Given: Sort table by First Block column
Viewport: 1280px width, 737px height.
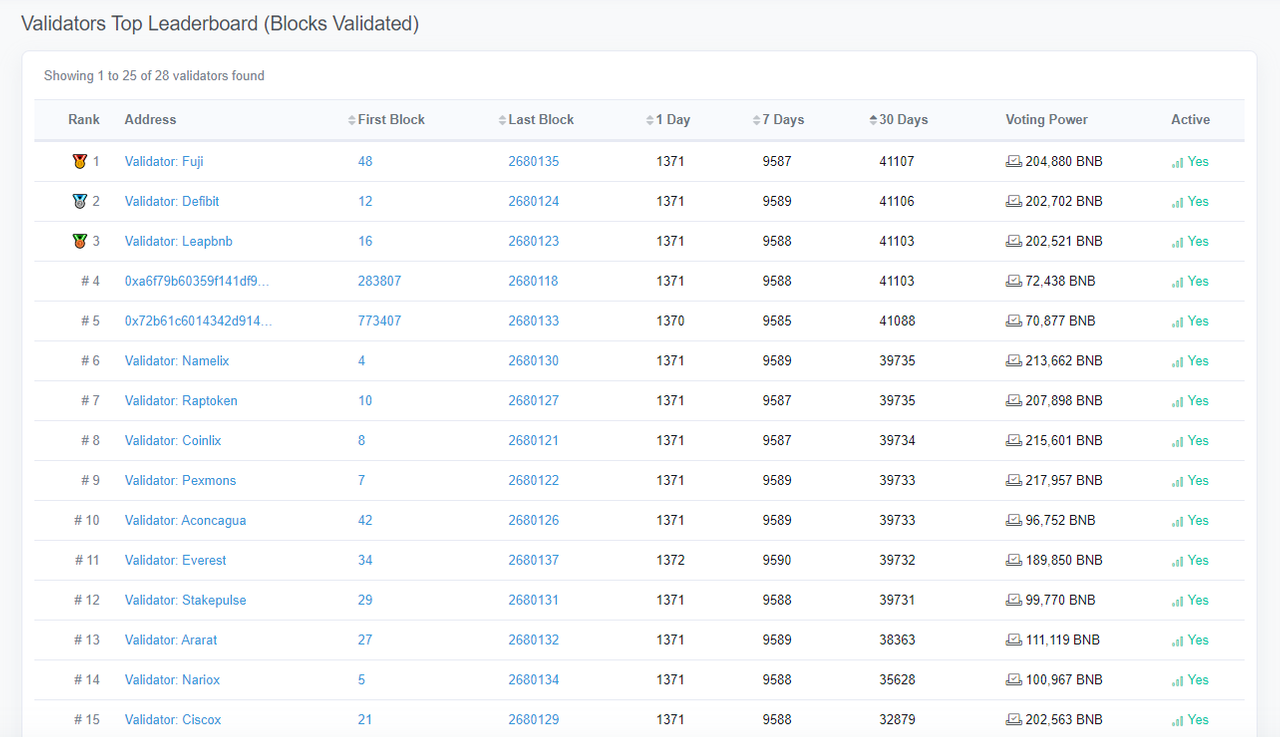Looking at the screenshot, I should pyautogui.click(x=386, y=120).
